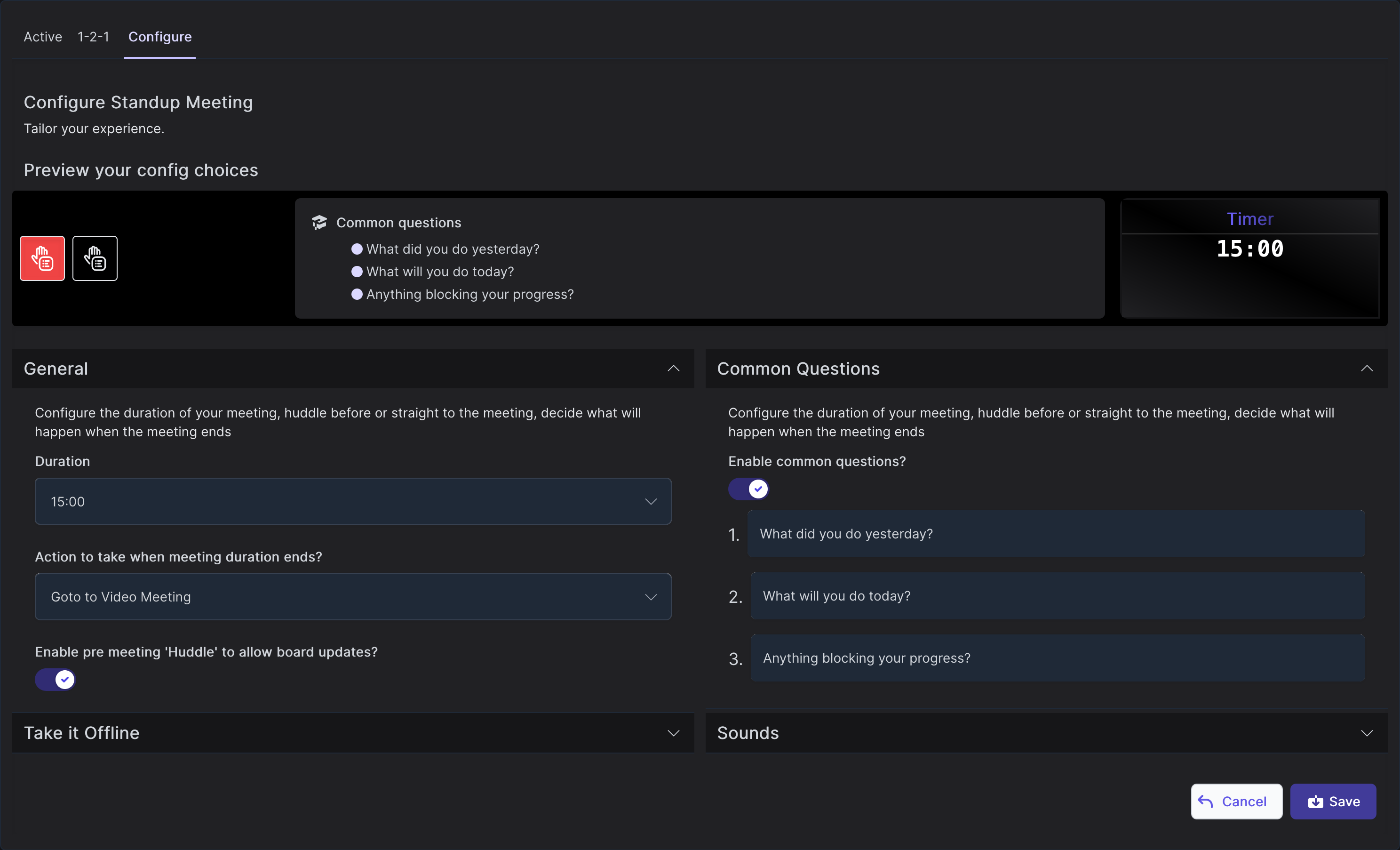
Task: Click the third question field 'Anything blocking your progress?'
Action: coord(1058,658)
